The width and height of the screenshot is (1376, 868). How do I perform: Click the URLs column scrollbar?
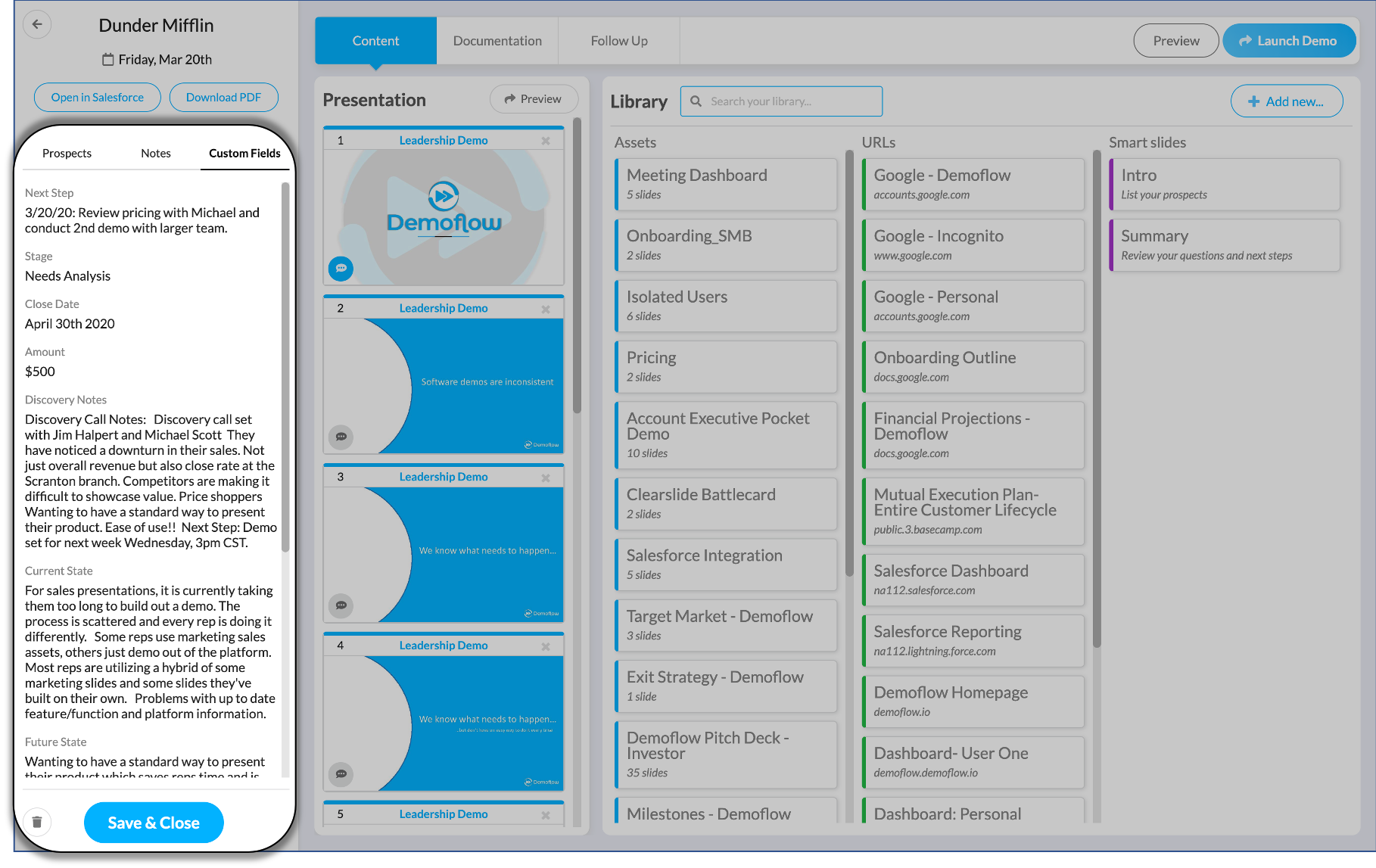[x=1097, y=399]
